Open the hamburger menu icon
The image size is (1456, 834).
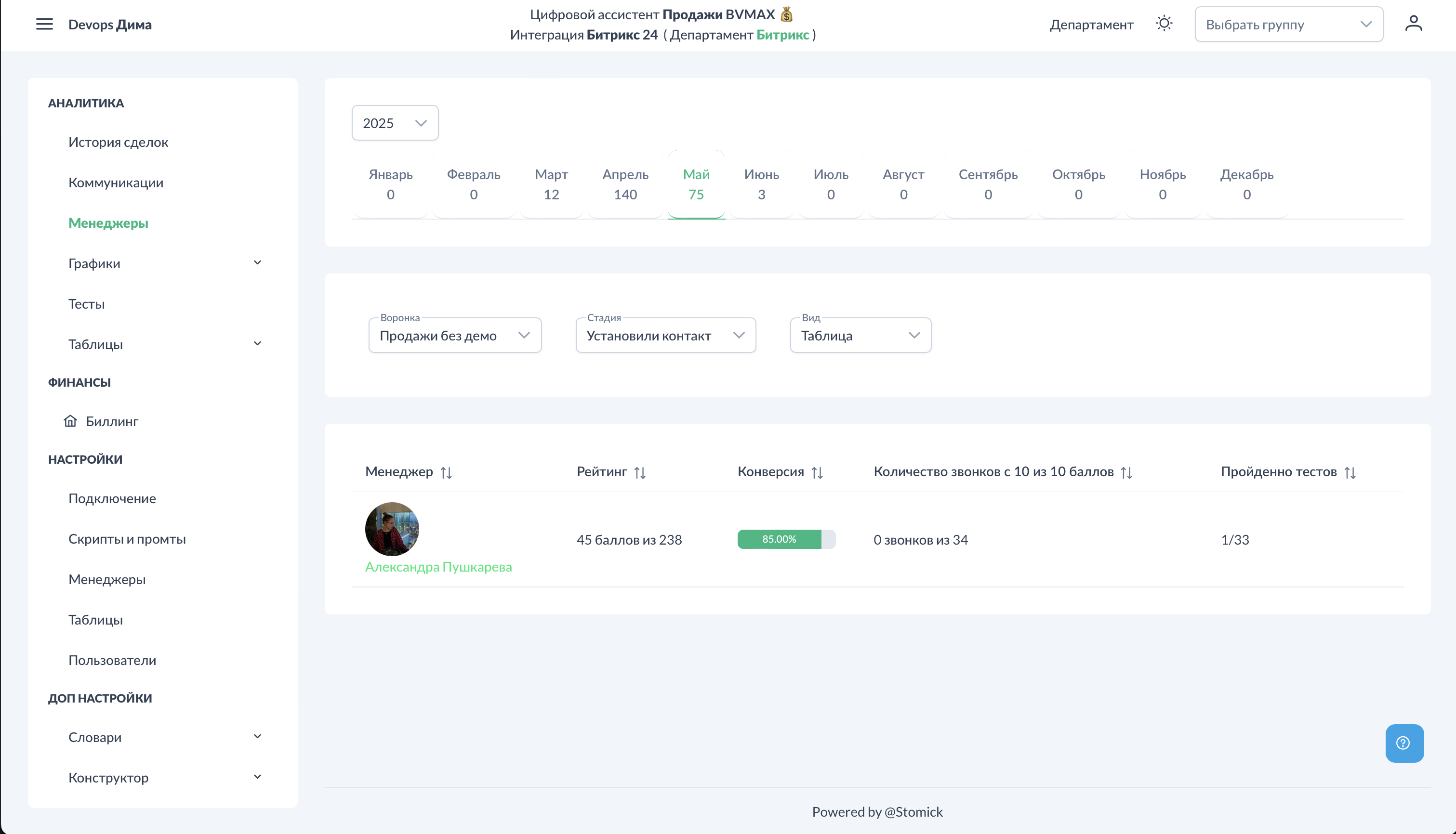44,24
